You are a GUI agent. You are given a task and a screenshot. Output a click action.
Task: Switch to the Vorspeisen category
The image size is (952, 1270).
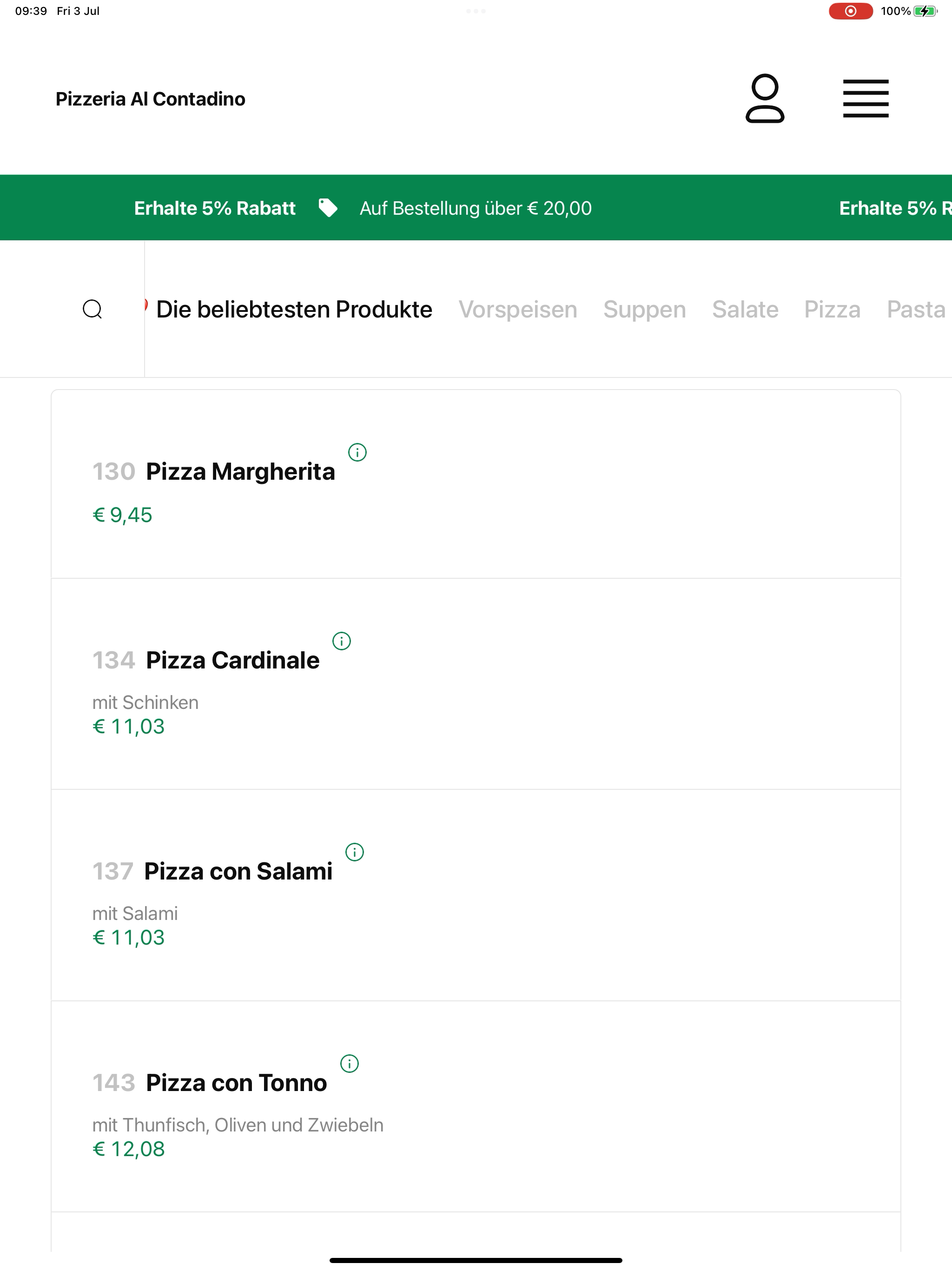[x=518, y=310]
